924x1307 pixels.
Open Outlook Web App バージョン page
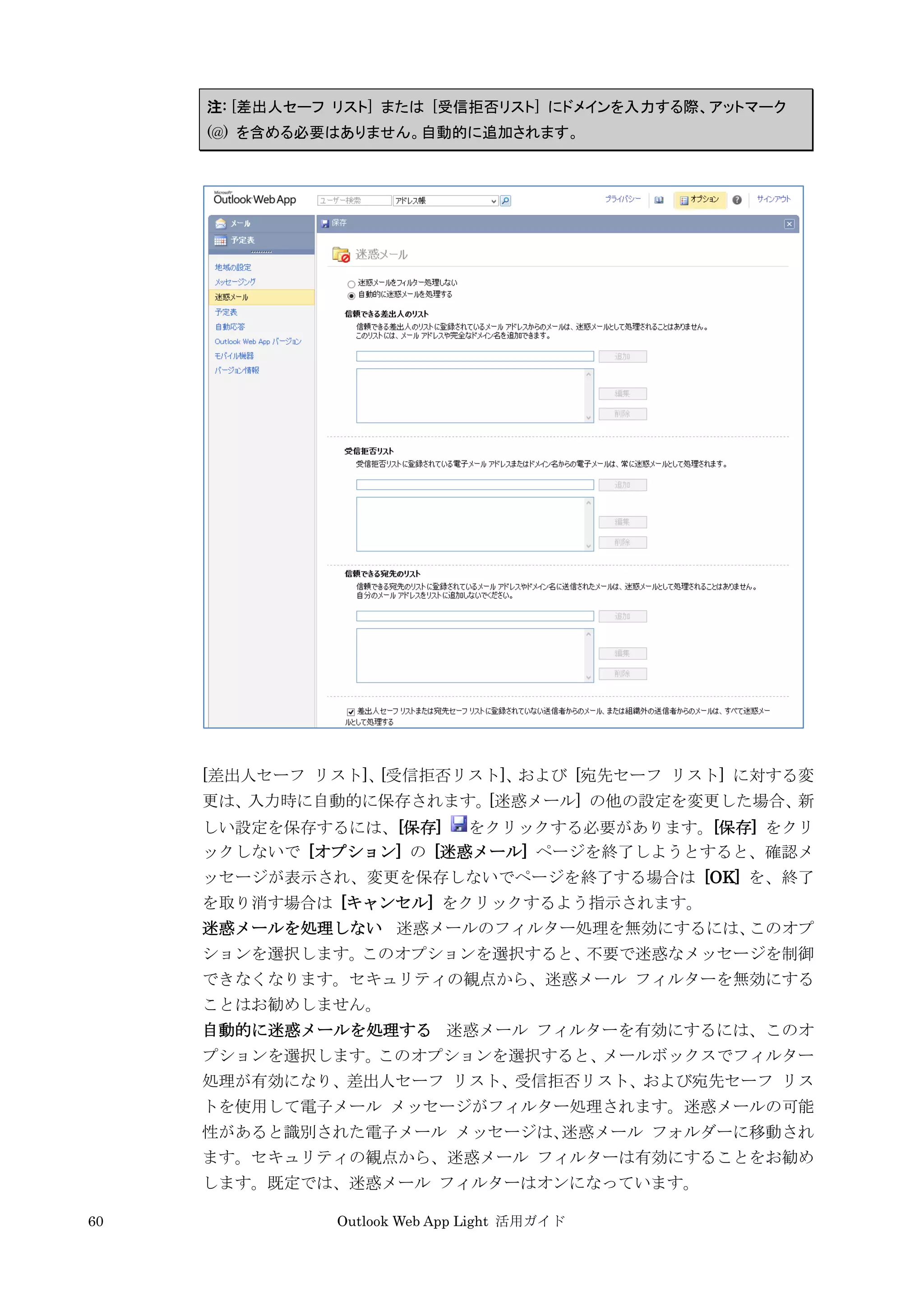click(x=258, y=342)
